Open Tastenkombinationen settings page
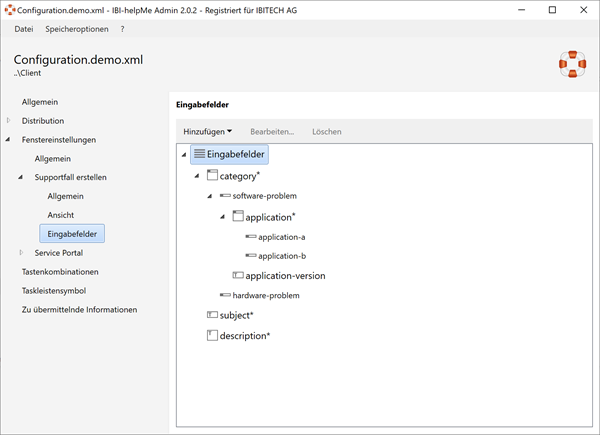 click(60, 272)
